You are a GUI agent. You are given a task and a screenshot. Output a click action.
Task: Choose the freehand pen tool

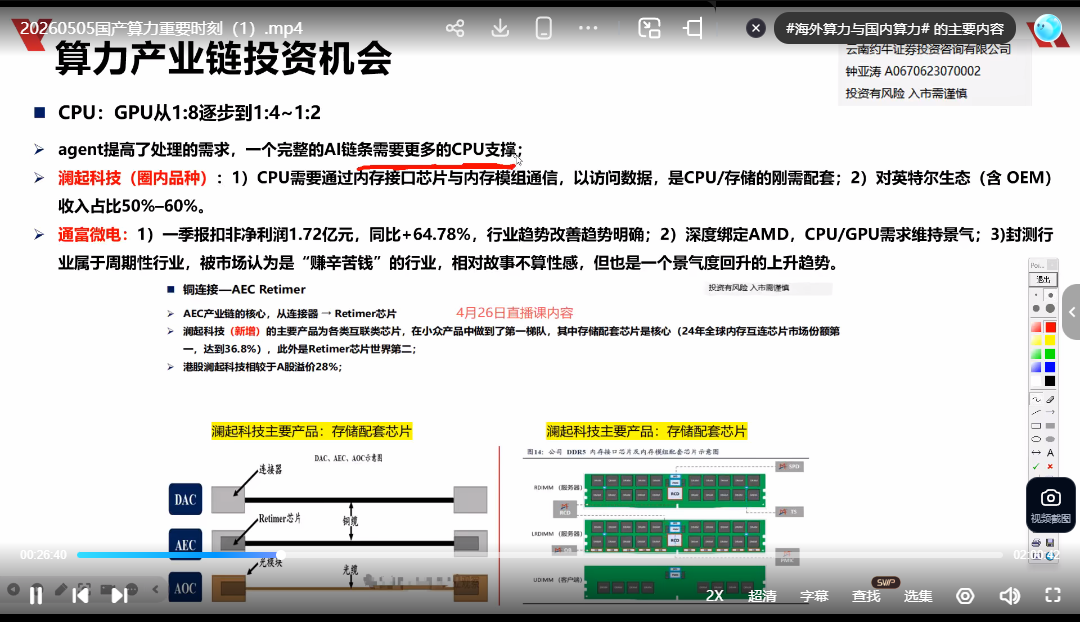1036,400
